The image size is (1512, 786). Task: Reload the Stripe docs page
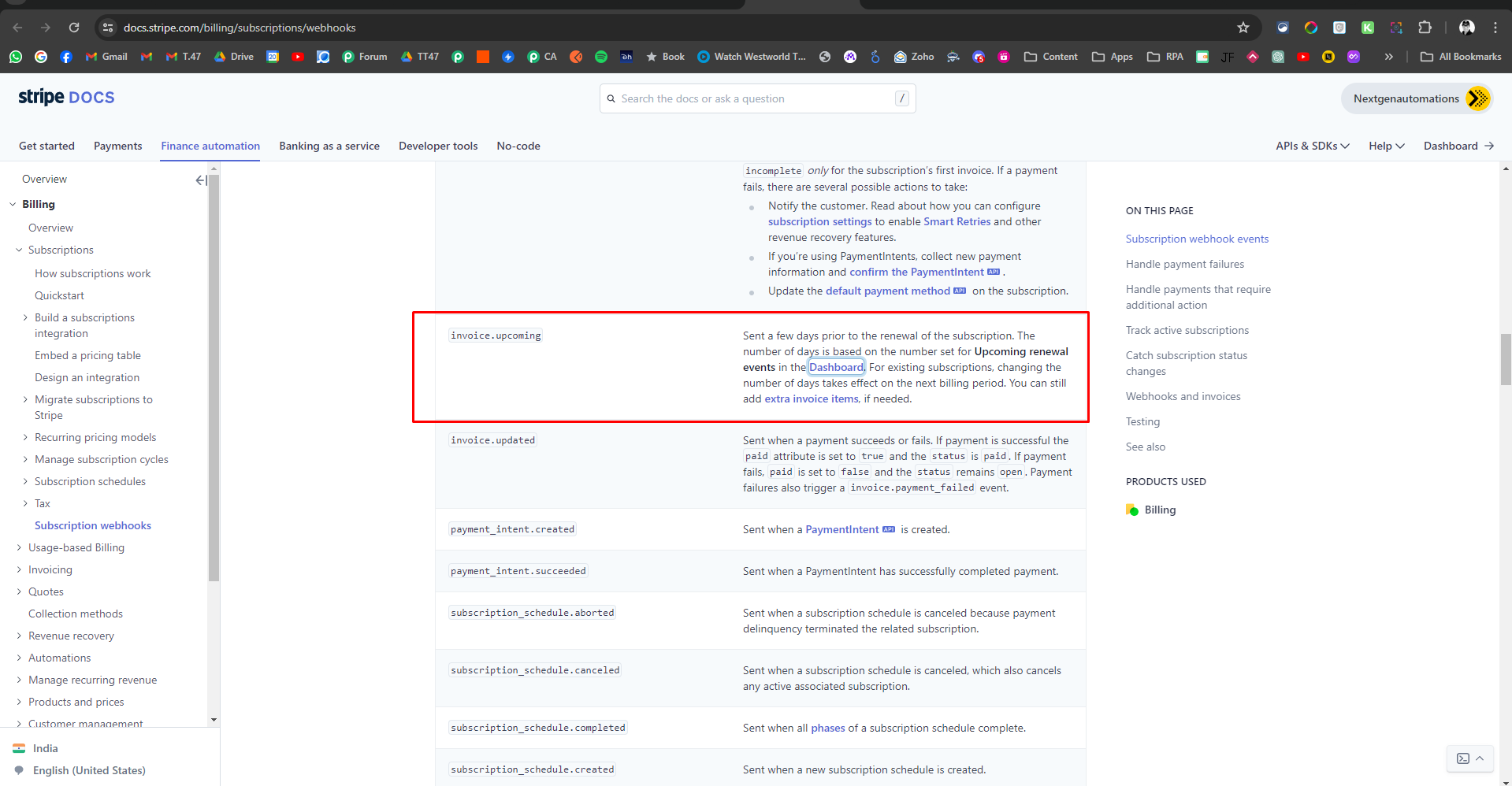click(74, 28)
